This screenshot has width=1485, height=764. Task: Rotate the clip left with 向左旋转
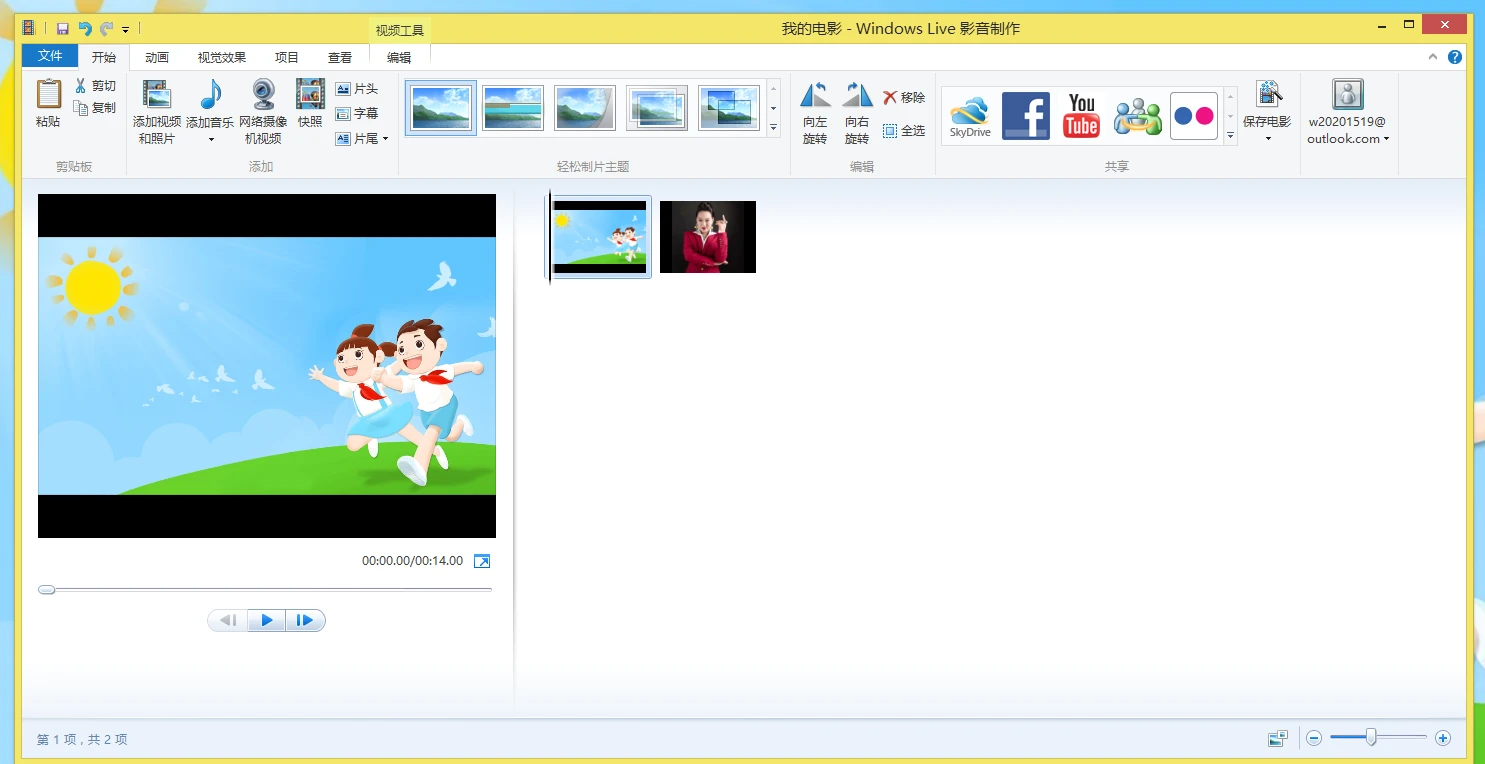[x=815, y=97]
